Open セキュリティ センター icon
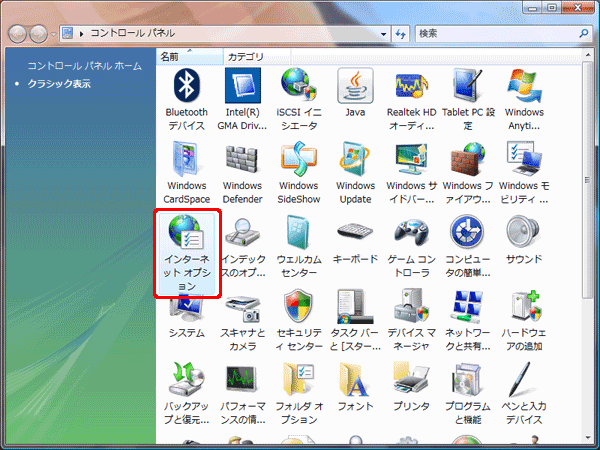Viewport: 600px width, 450px height. (x=299, y=320)
